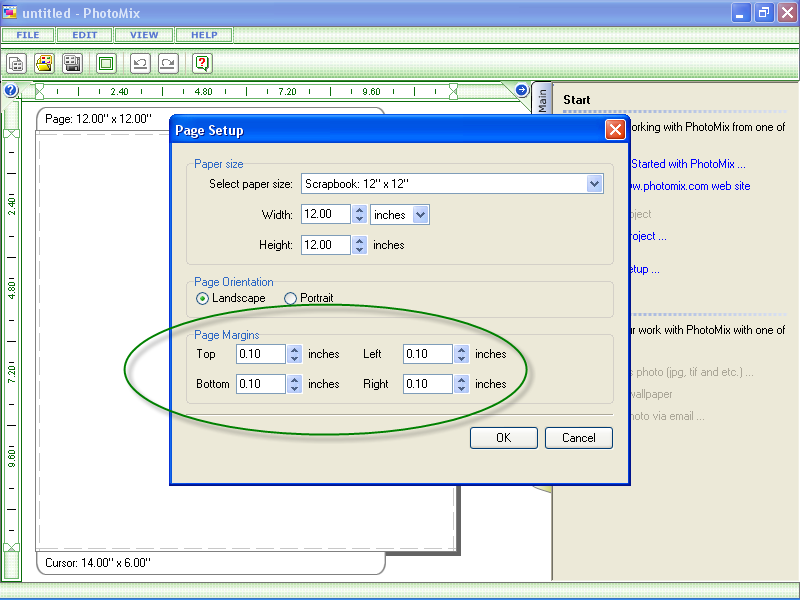Click the Page Setup dialog title
This screenshot has width=800, height=600.
(x=209, y=131)
